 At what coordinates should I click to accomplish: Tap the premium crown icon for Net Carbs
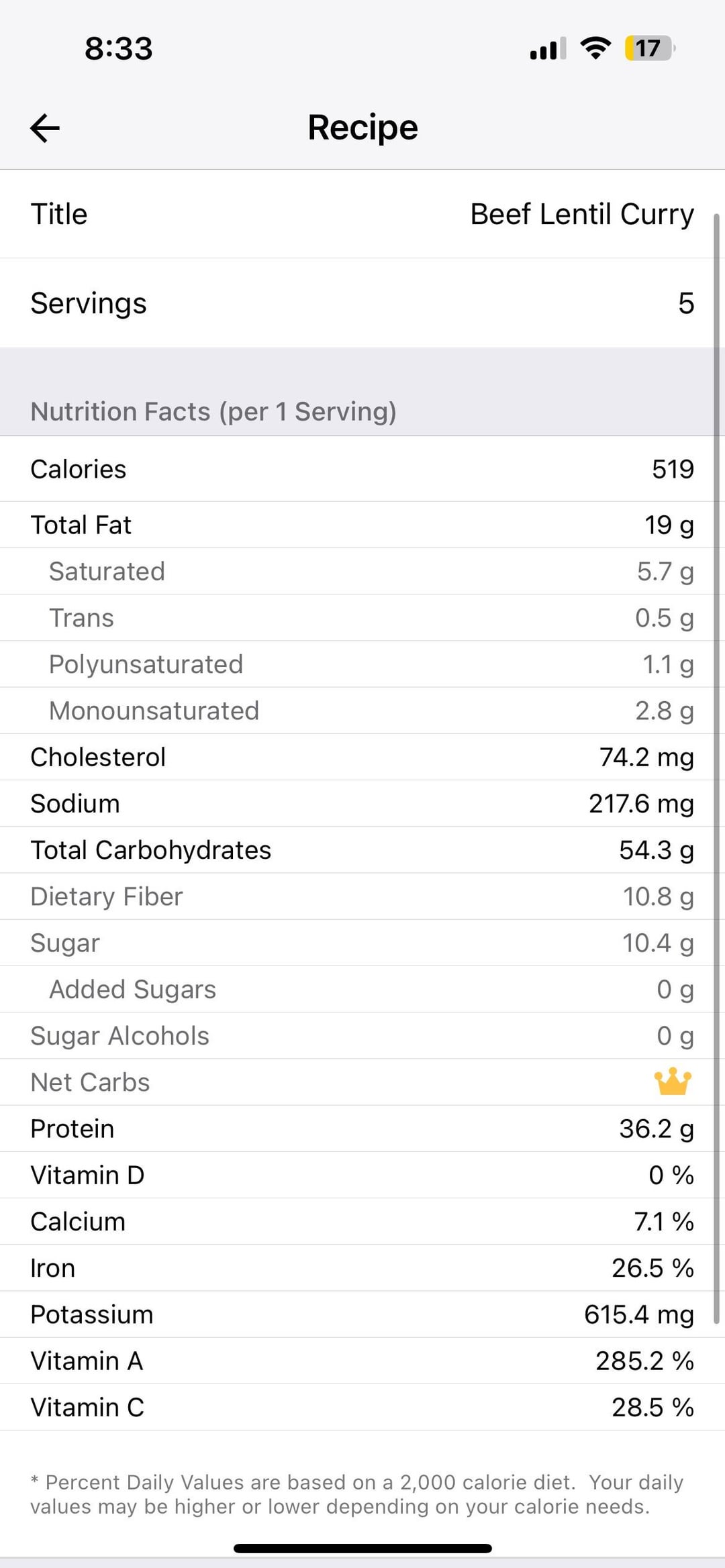[x=672, y=1082]
